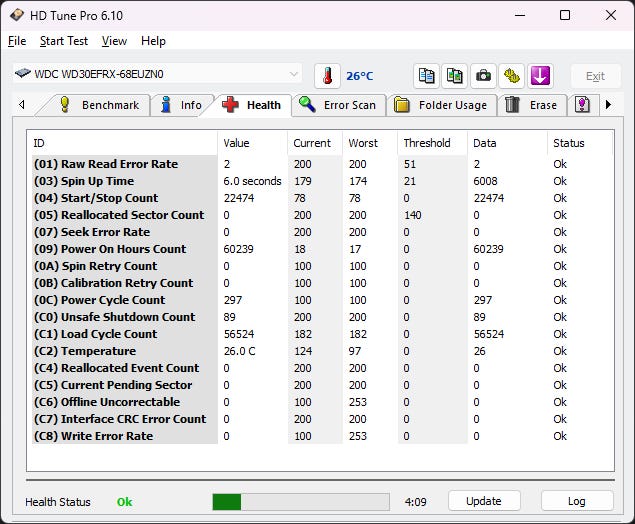Select the Reallocated Event Count row
The height and width of the screenshot is (524, 635).
tap(322, 368)
